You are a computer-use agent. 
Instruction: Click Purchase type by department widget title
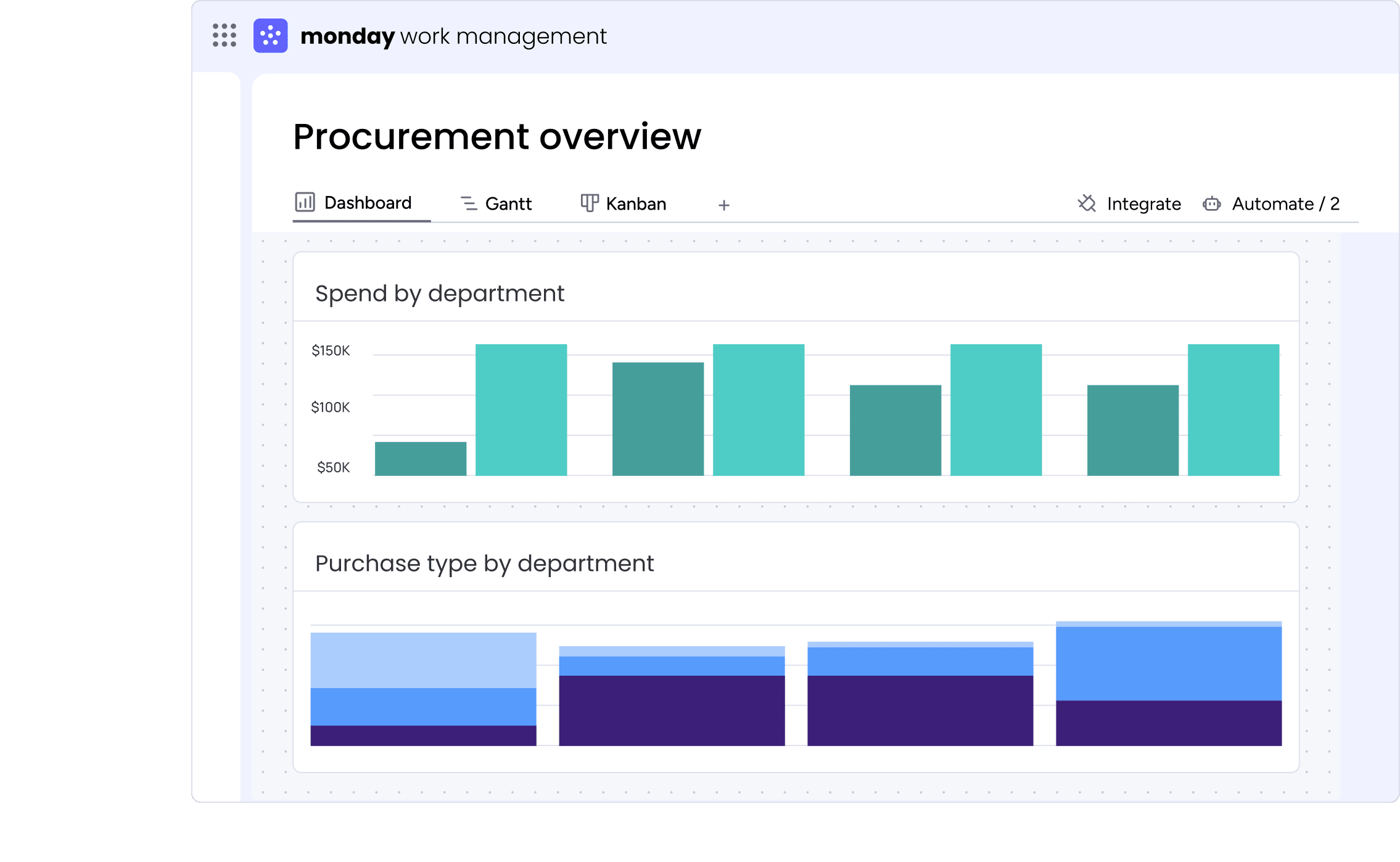click(x=484, y=564)
